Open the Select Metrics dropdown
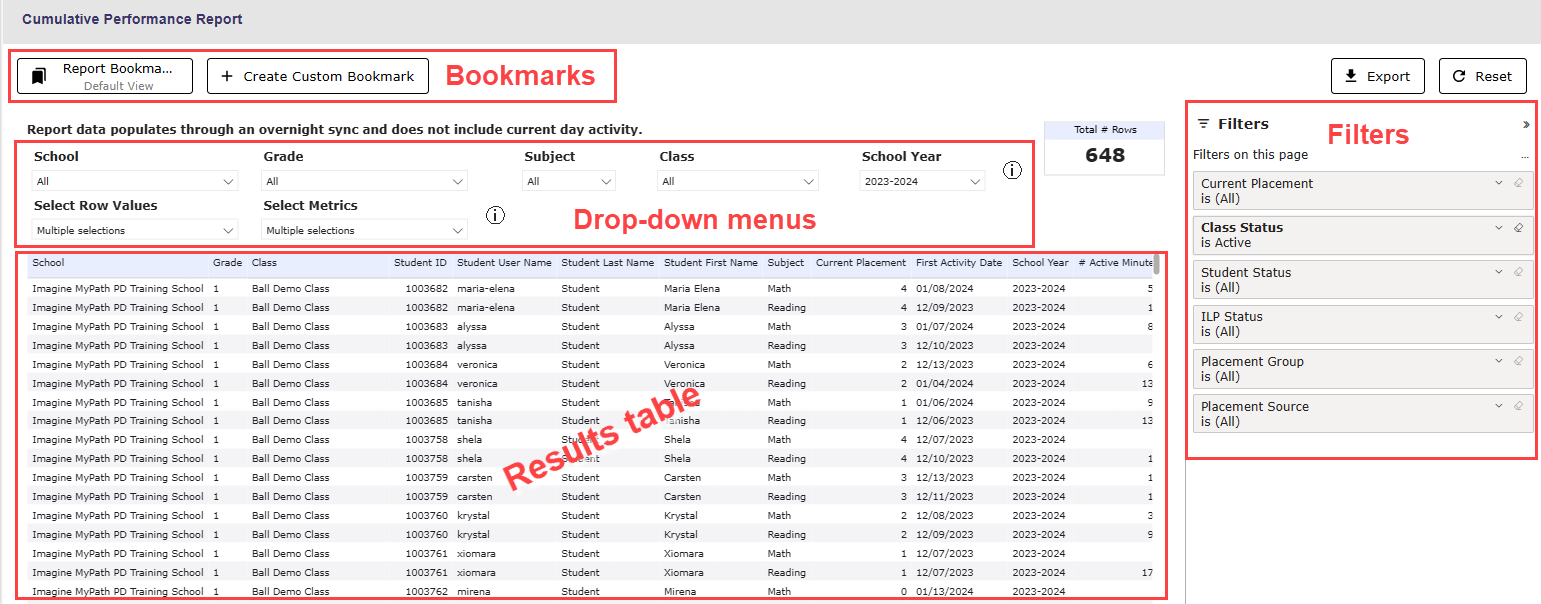 364,231
